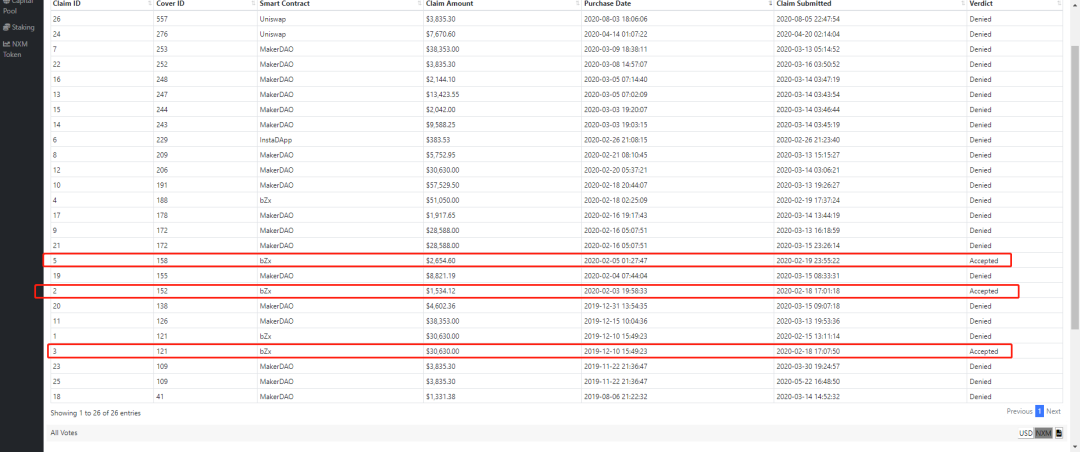The image size is (1080, 452).
Task: Click purchase date 2019-12-15 10:04:36
Action: (615, 322)
